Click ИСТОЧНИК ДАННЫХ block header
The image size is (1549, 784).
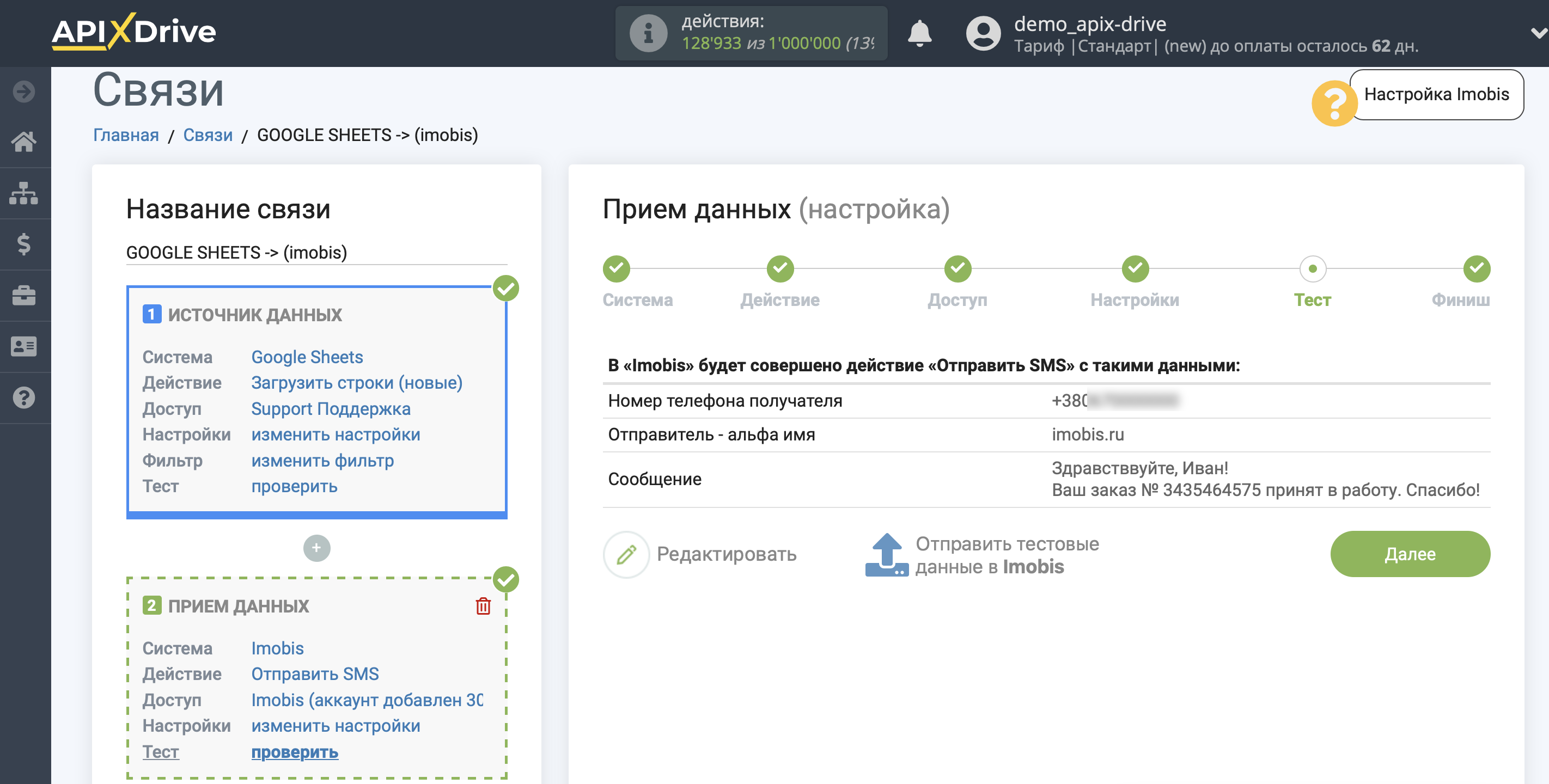[x=255, y=315]
